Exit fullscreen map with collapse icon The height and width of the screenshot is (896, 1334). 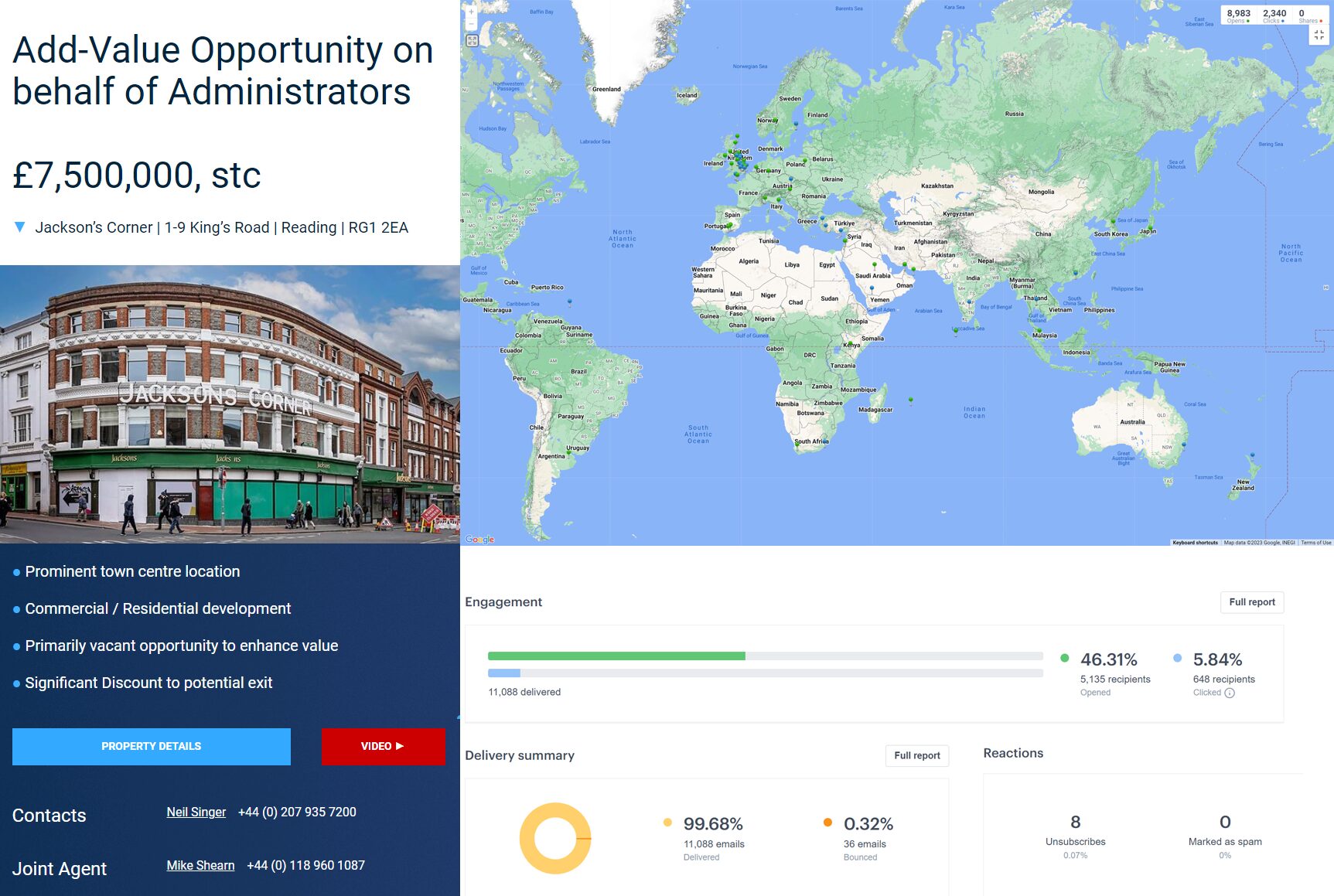pos(1319,35)
